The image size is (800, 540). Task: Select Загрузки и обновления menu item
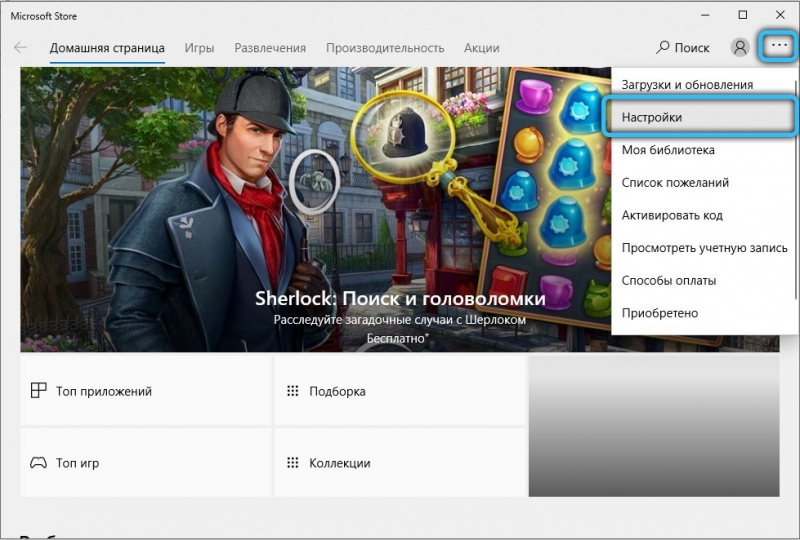pyautogui.click(x=704, y=85)
